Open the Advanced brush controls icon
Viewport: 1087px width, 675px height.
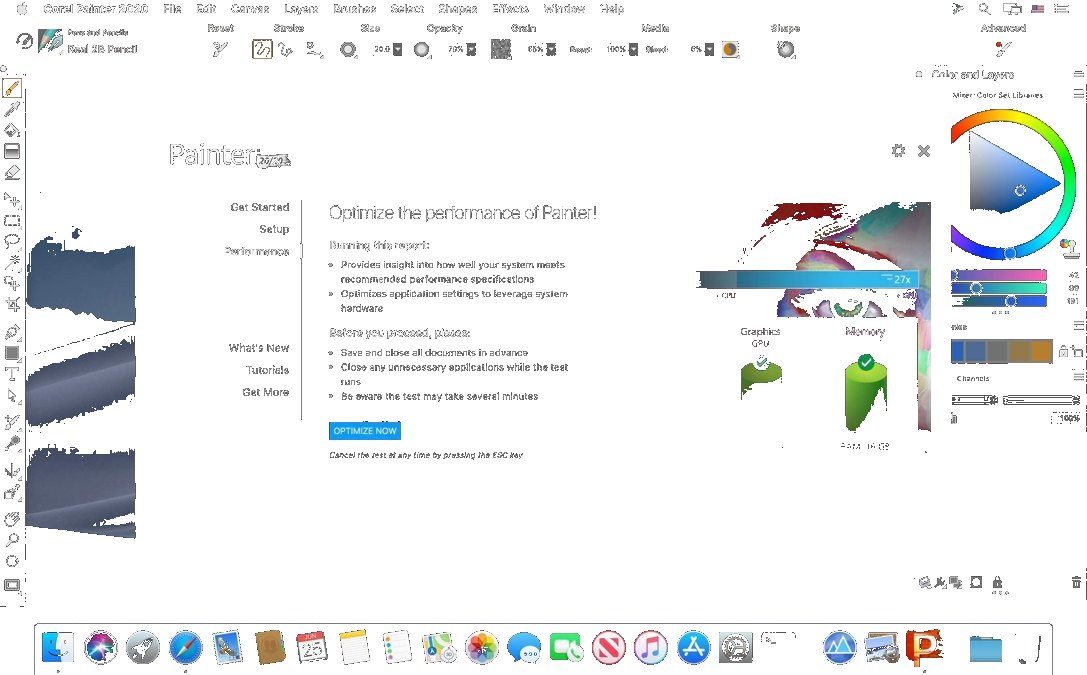[x=1002, y=49]
